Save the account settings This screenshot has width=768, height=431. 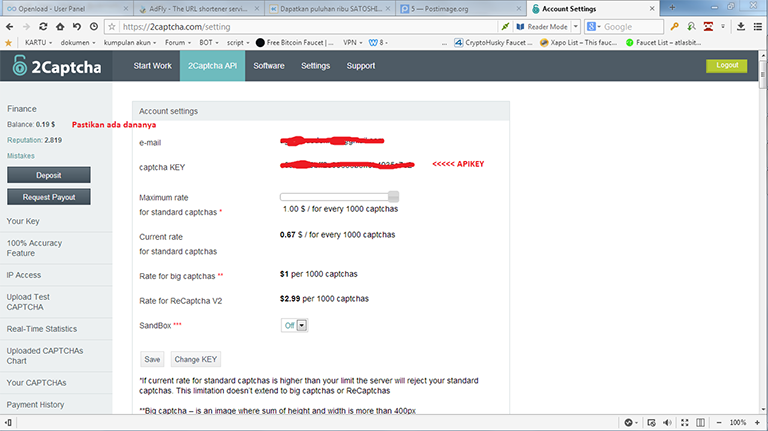(152, 359)
